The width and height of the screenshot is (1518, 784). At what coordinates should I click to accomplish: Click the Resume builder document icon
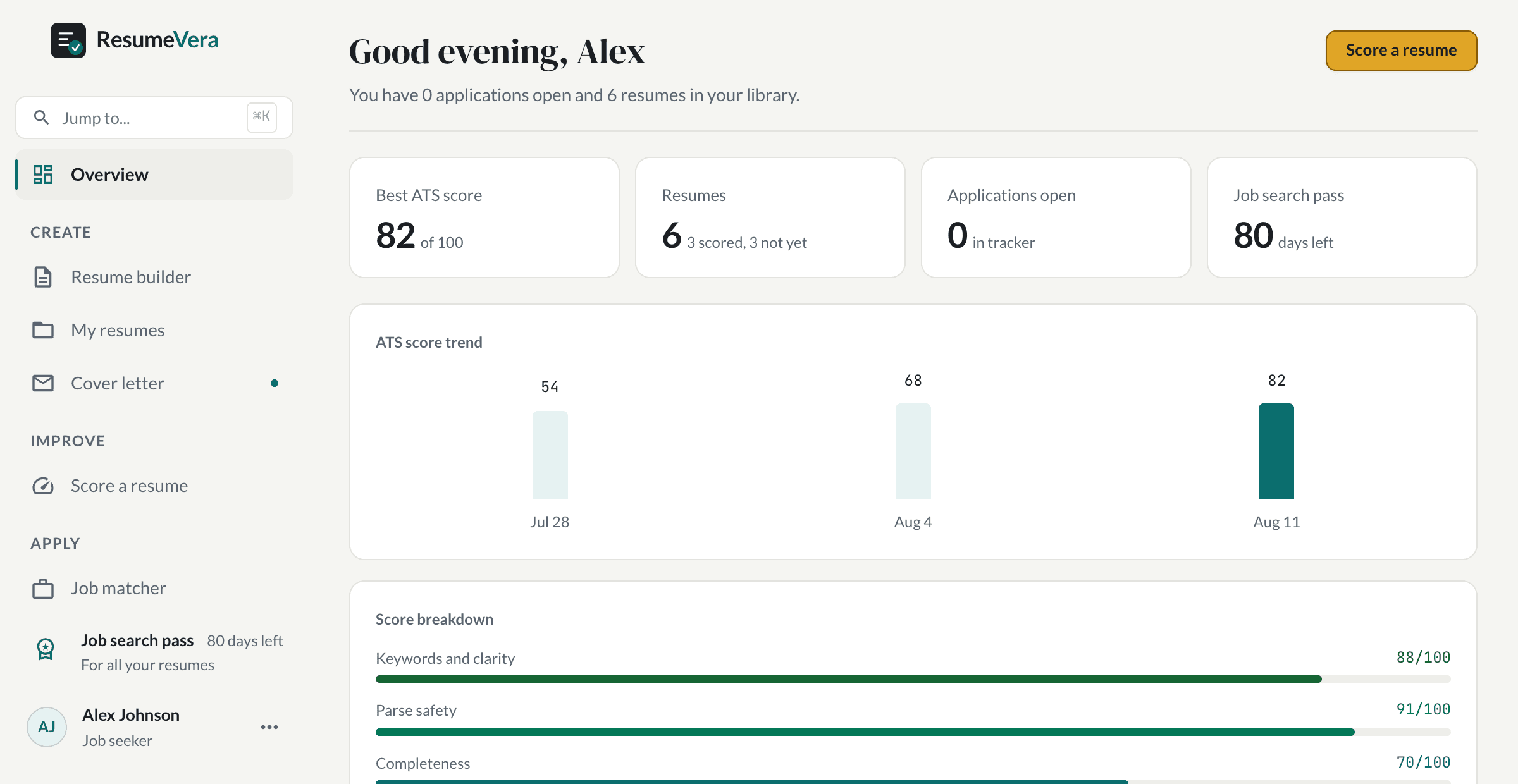[43, 277]
